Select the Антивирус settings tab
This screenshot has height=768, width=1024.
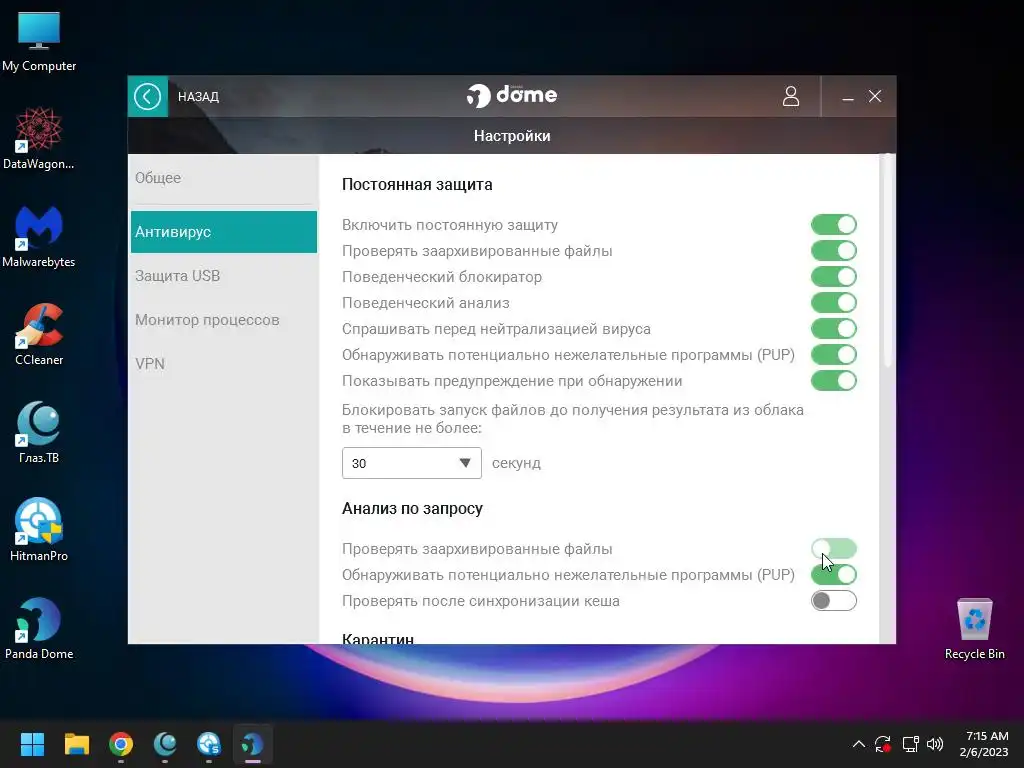[223, 232]
